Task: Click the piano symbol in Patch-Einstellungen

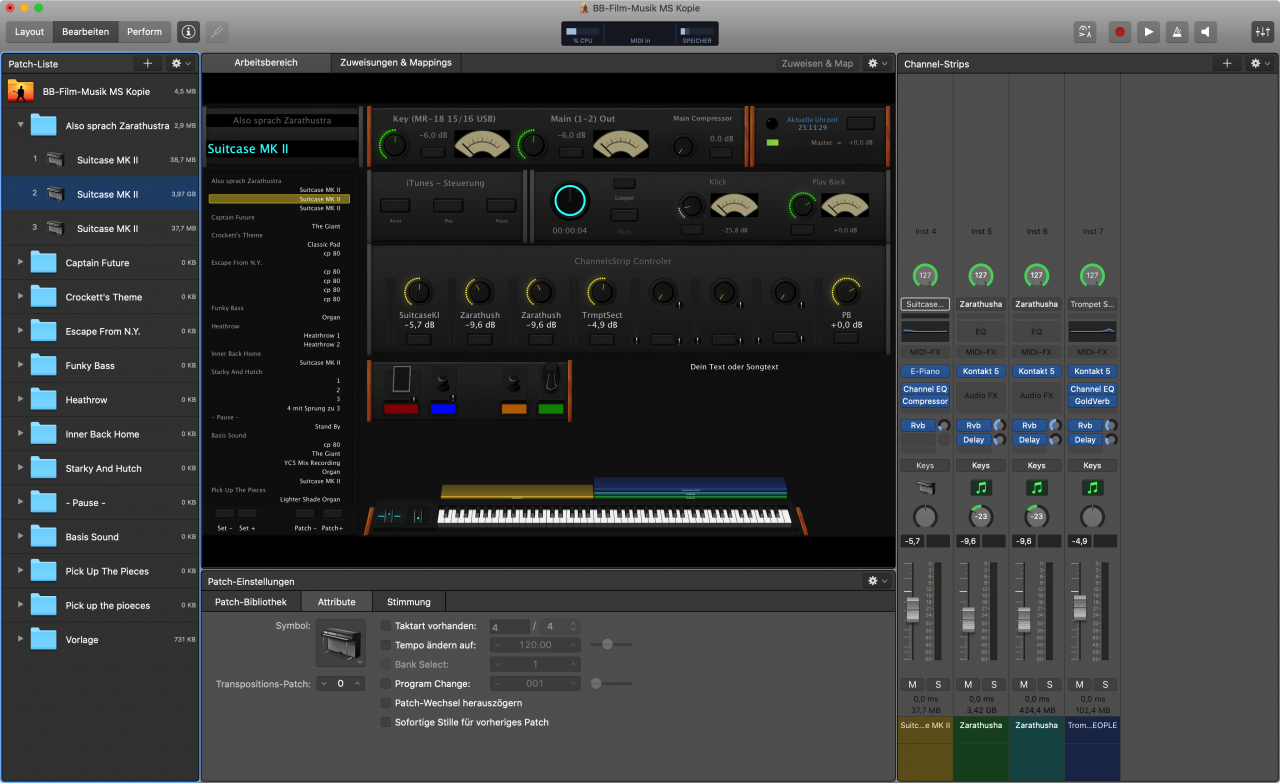Action: (x=340, y=642)
